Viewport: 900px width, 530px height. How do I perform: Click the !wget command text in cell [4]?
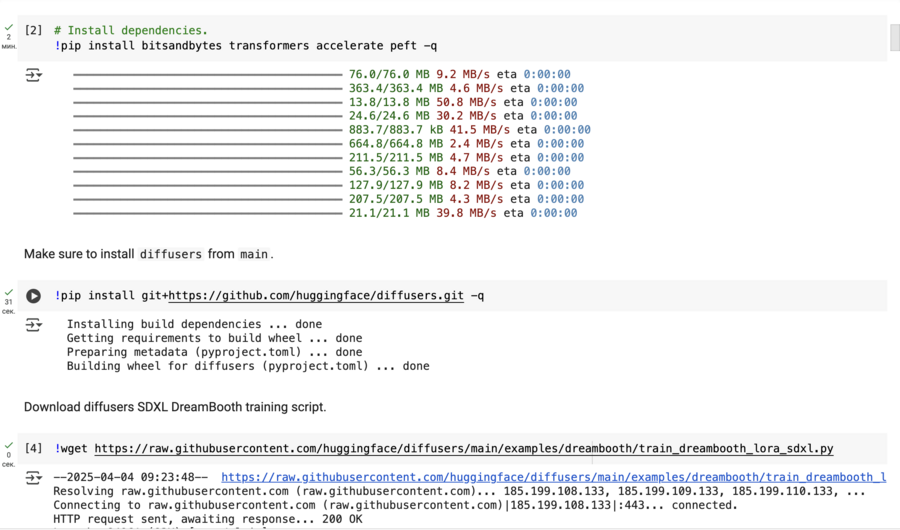point(73,449)
